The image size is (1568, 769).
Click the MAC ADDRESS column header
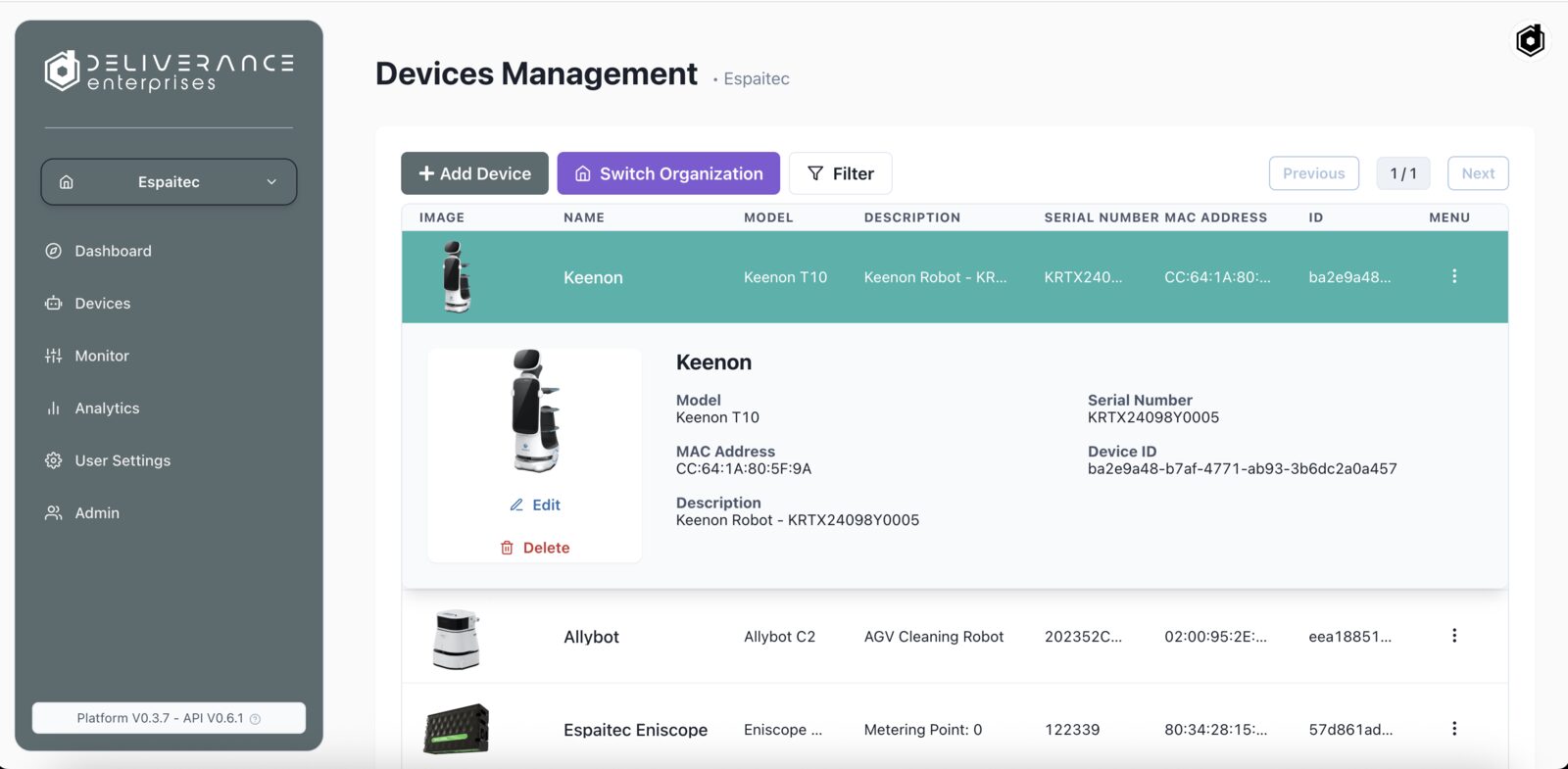click(1216, 217)
